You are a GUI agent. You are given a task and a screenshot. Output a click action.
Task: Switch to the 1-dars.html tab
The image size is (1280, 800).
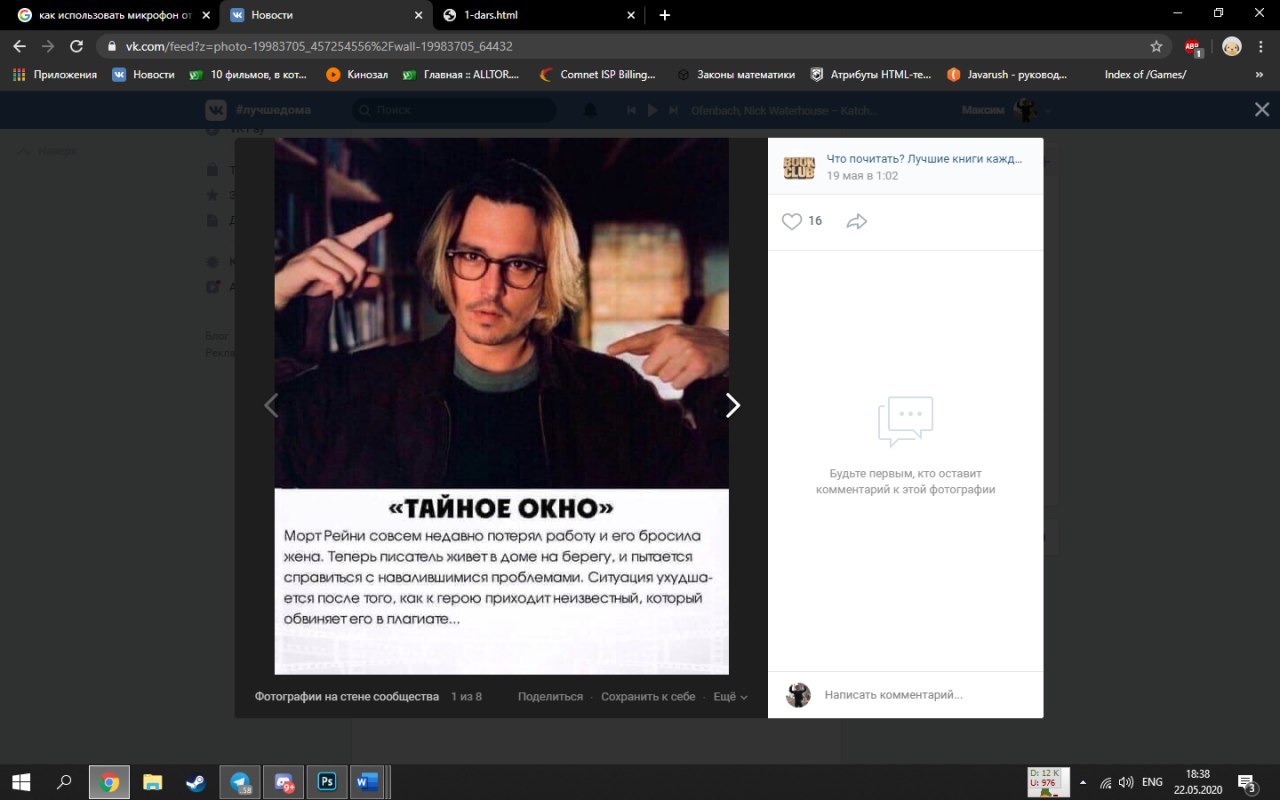coord(540,15)
